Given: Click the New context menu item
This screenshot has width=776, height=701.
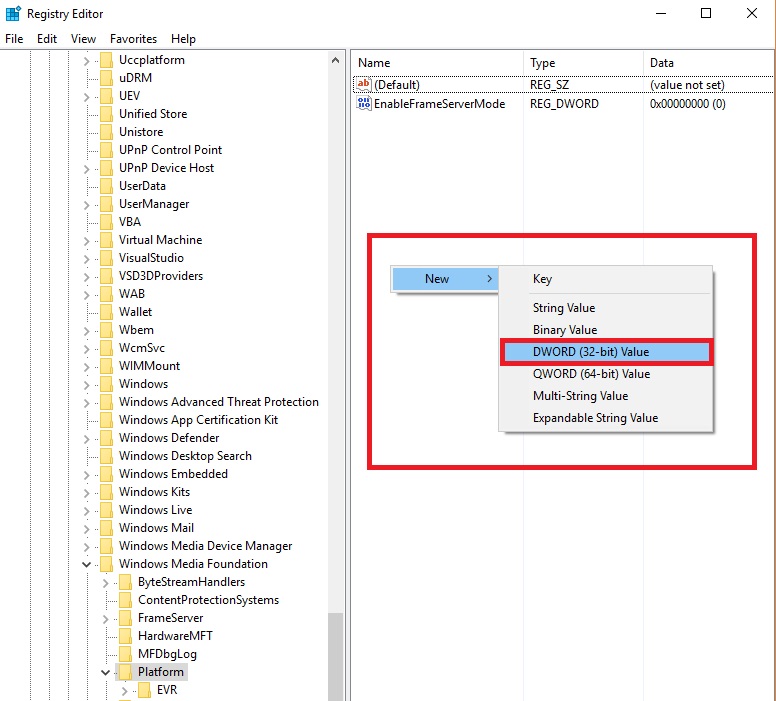Looking at the screenshot, I should (x=445, y=279).
